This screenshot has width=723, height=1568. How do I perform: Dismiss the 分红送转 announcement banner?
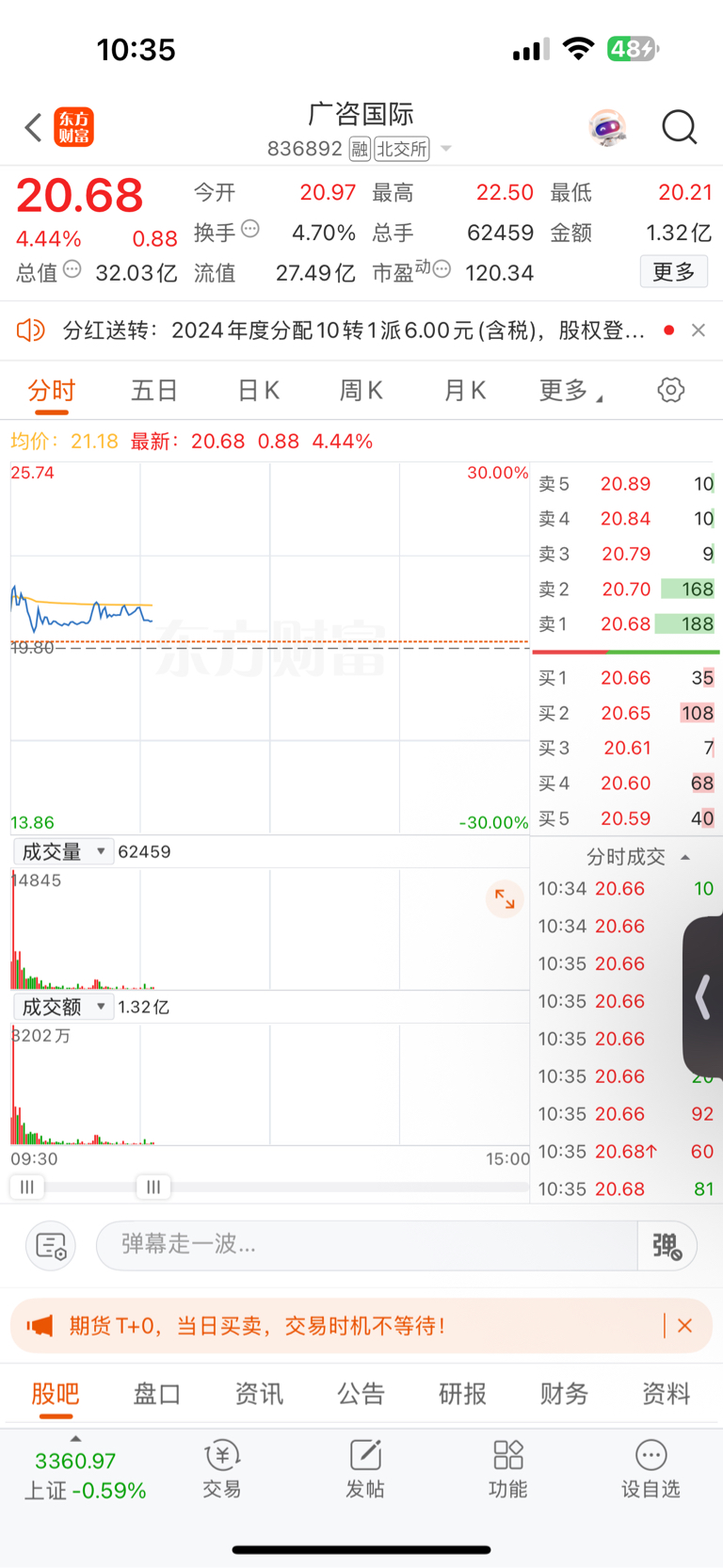[x=699, y=331]
